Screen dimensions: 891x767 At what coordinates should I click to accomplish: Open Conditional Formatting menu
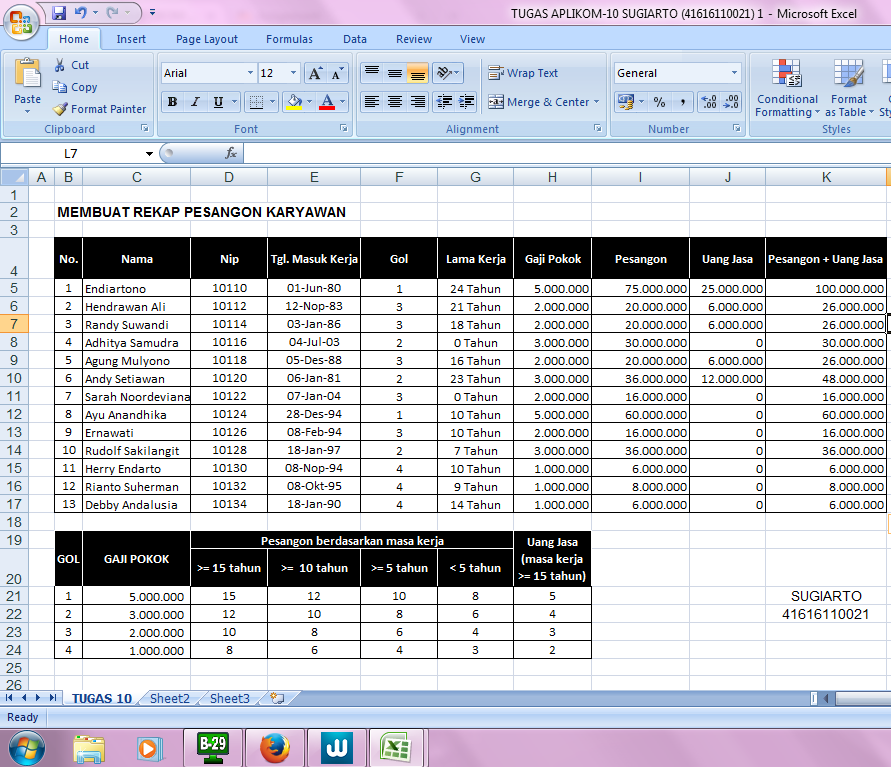pyautogui.click(x=787, y=88)
